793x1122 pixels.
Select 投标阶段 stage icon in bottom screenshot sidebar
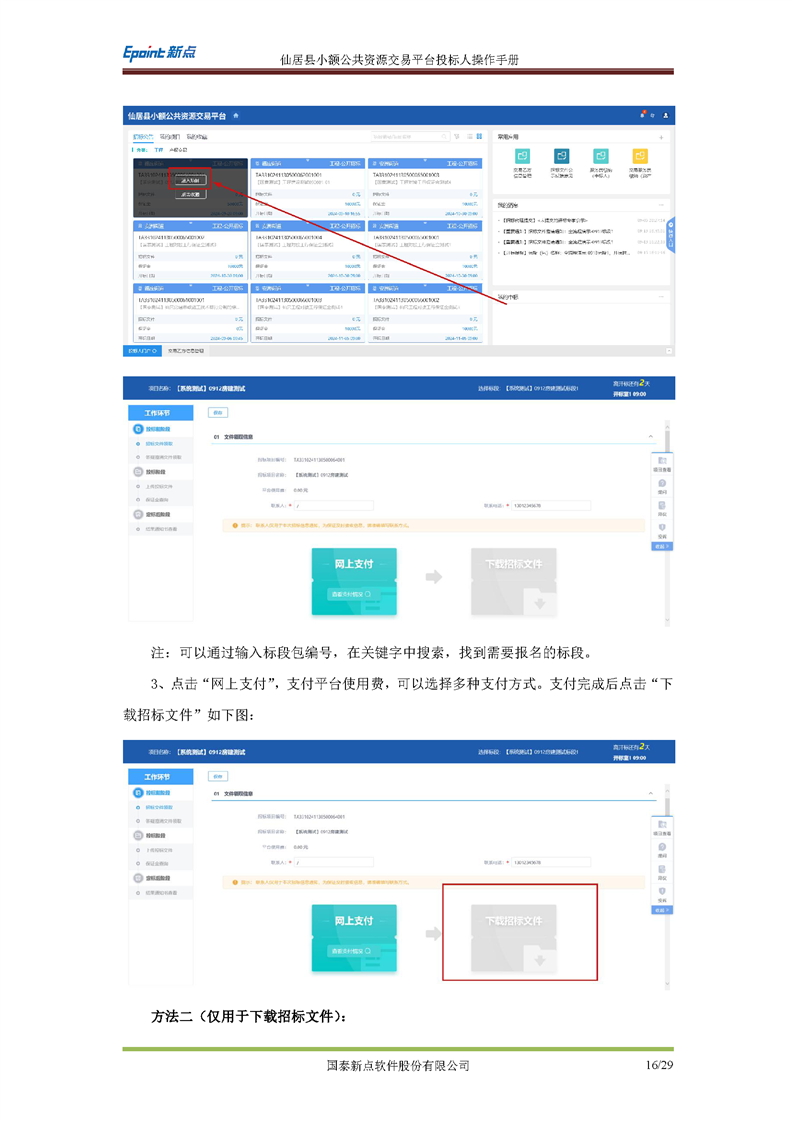[139, 835]
